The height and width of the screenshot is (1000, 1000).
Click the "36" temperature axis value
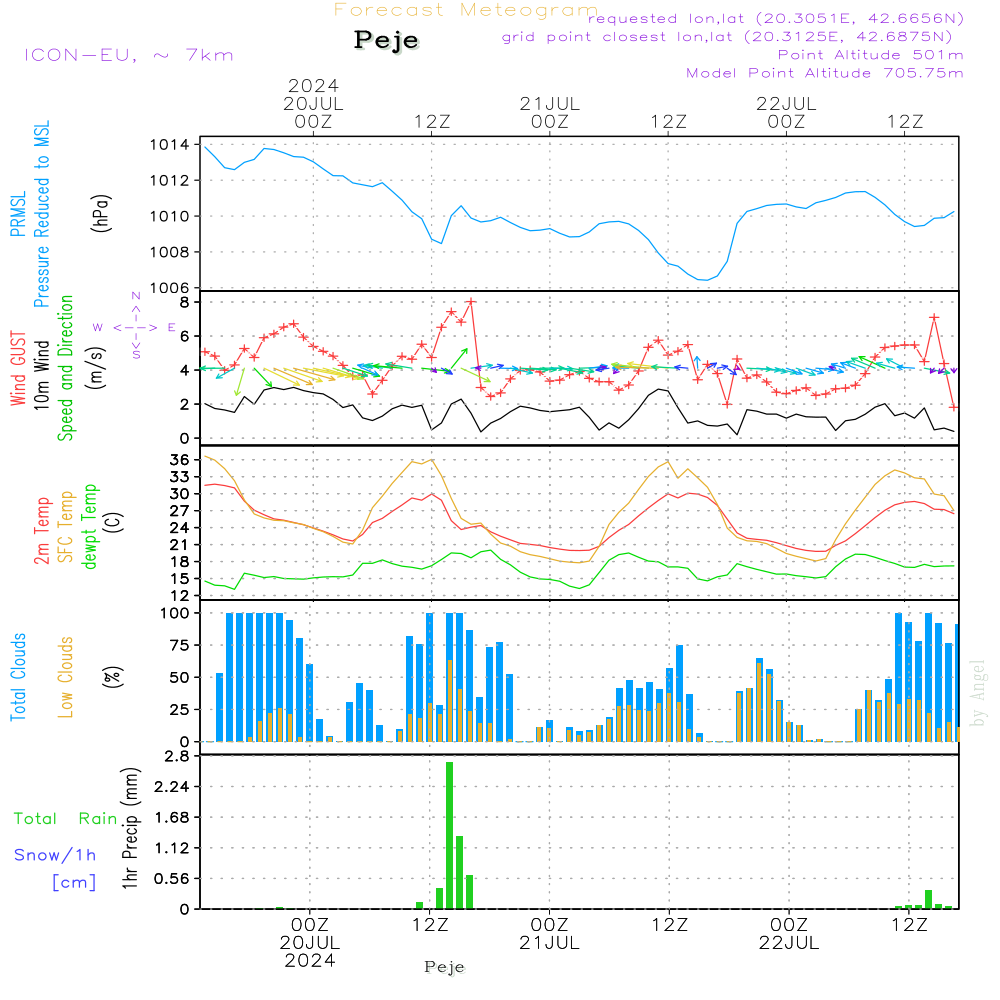(180, 460)
